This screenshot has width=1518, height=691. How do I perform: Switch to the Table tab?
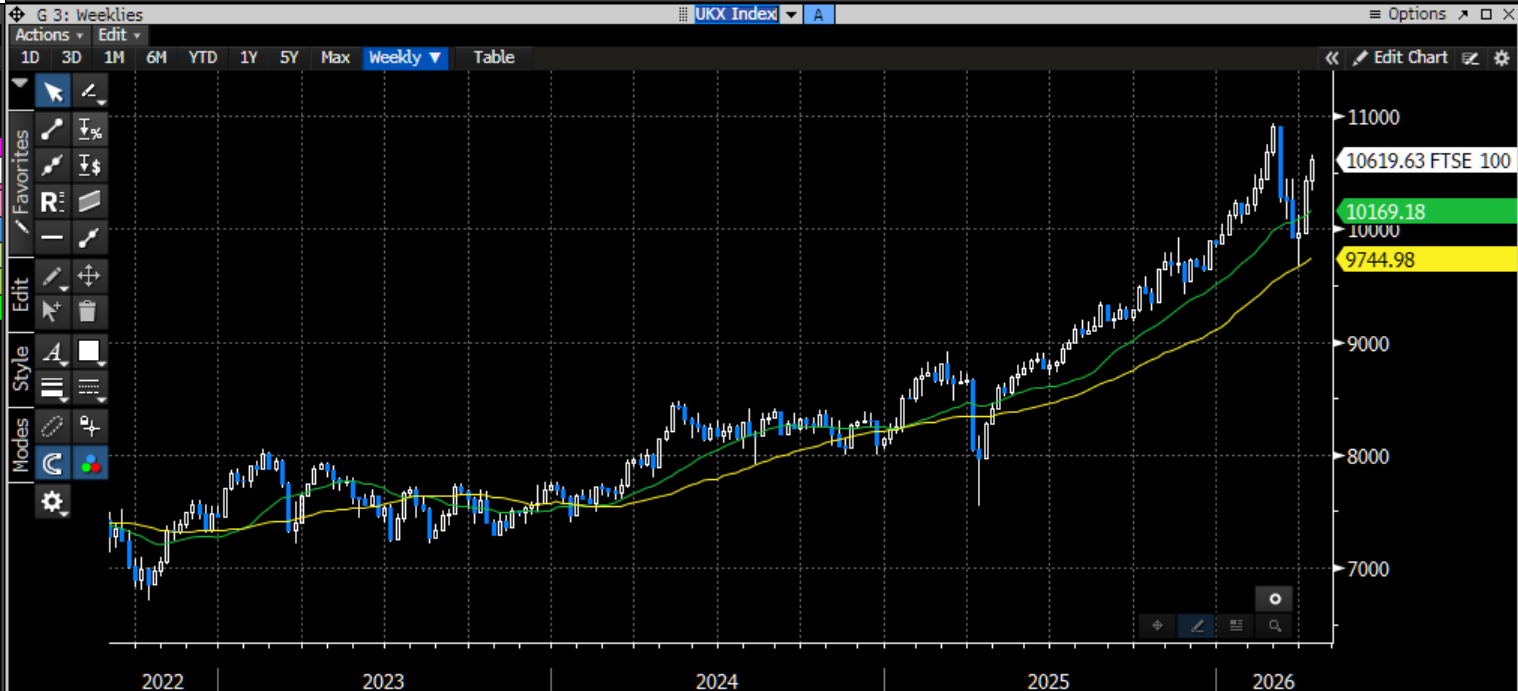[x=493, y=57]
